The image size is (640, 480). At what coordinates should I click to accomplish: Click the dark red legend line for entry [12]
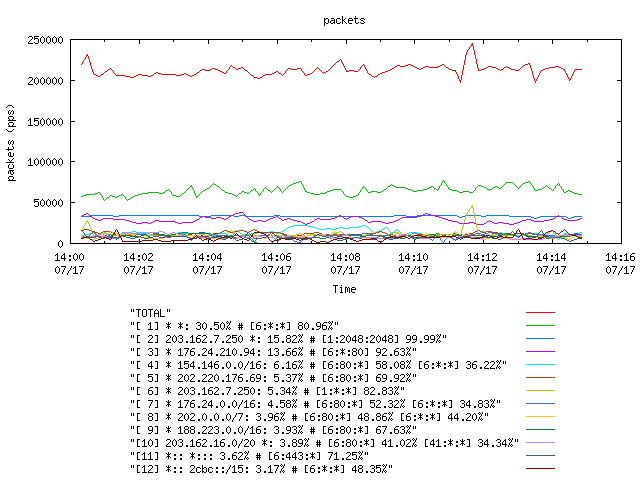540,469
